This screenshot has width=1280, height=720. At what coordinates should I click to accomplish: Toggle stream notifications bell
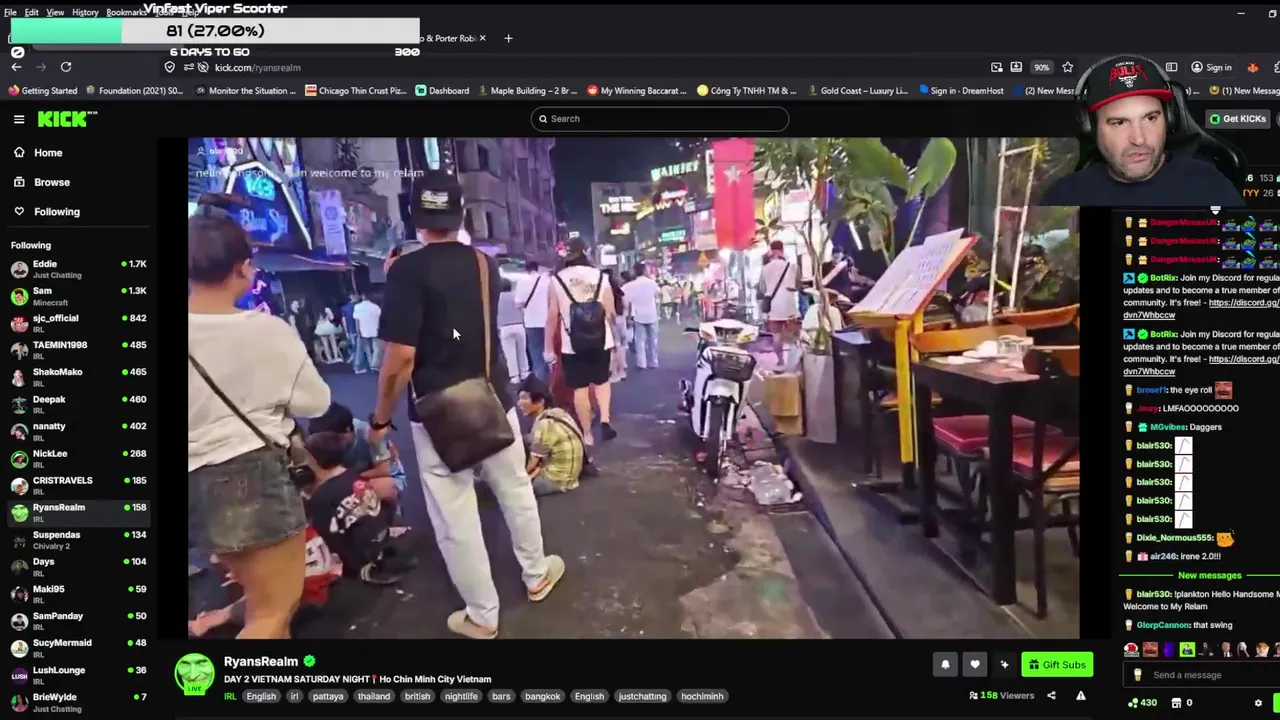pos(945,665)
